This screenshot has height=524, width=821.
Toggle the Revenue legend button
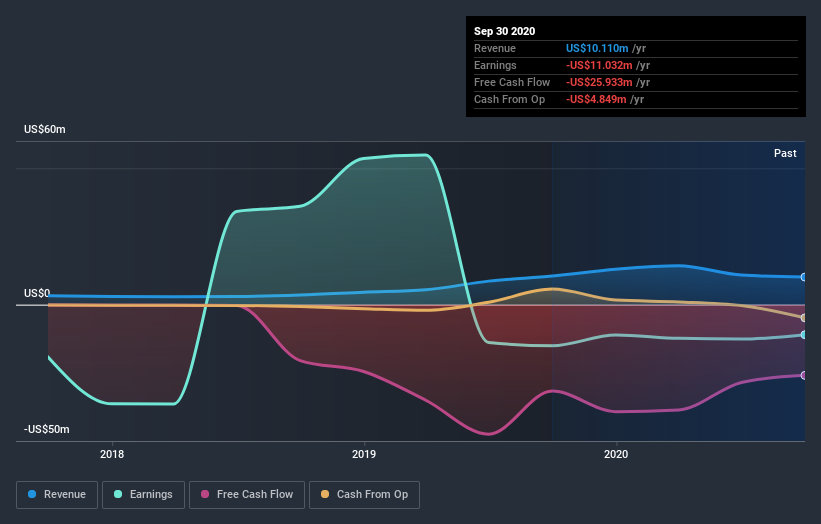(x=57, y=495)
